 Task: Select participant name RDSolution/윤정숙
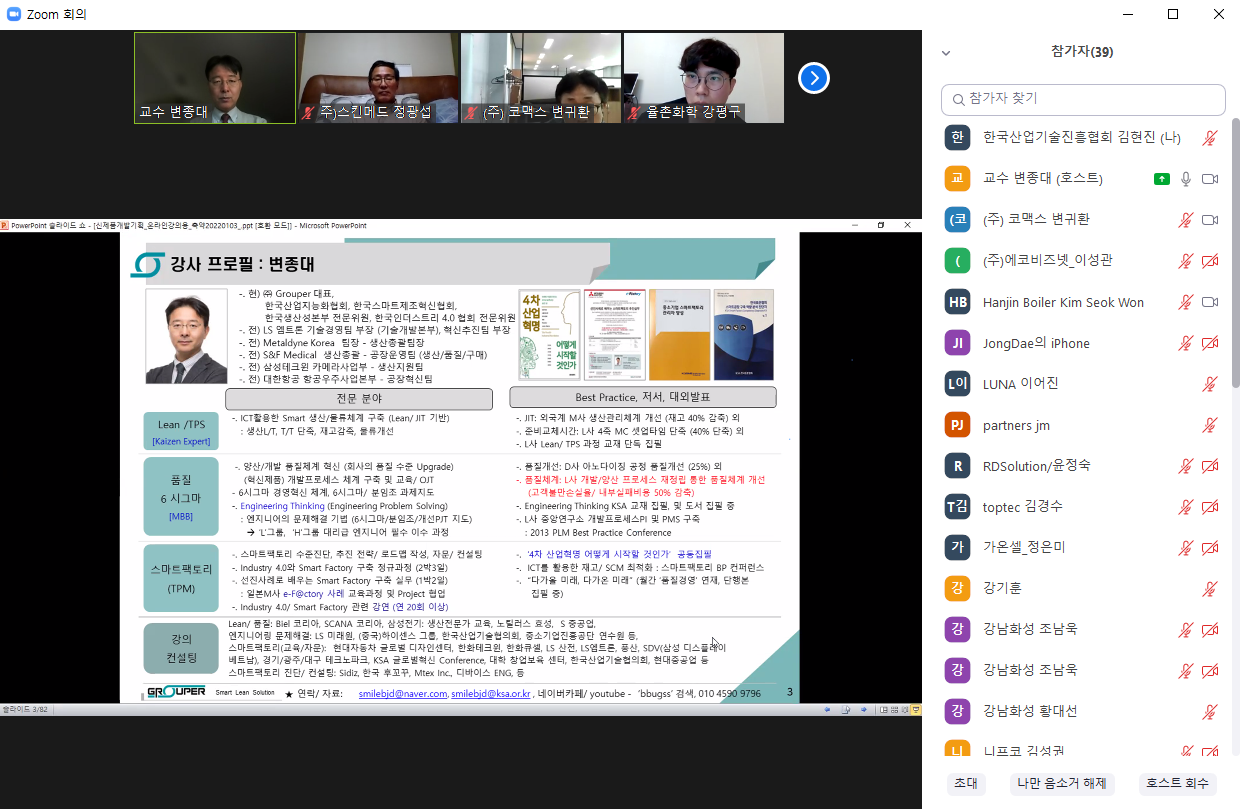pyautogui.click(x=1037, y=466)
